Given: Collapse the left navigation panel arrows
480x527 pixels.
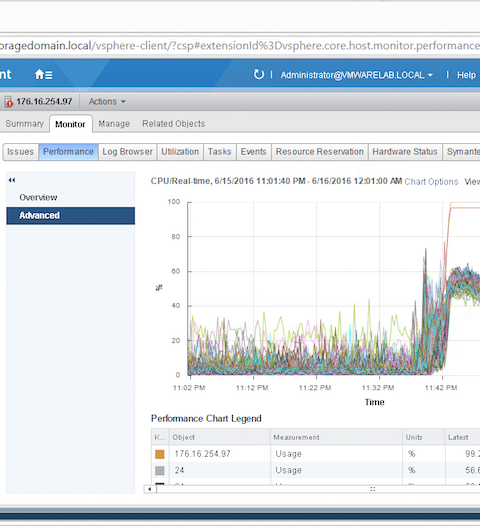Looking at the screenshot, I should pyautogui.click(x=12, y=180).
